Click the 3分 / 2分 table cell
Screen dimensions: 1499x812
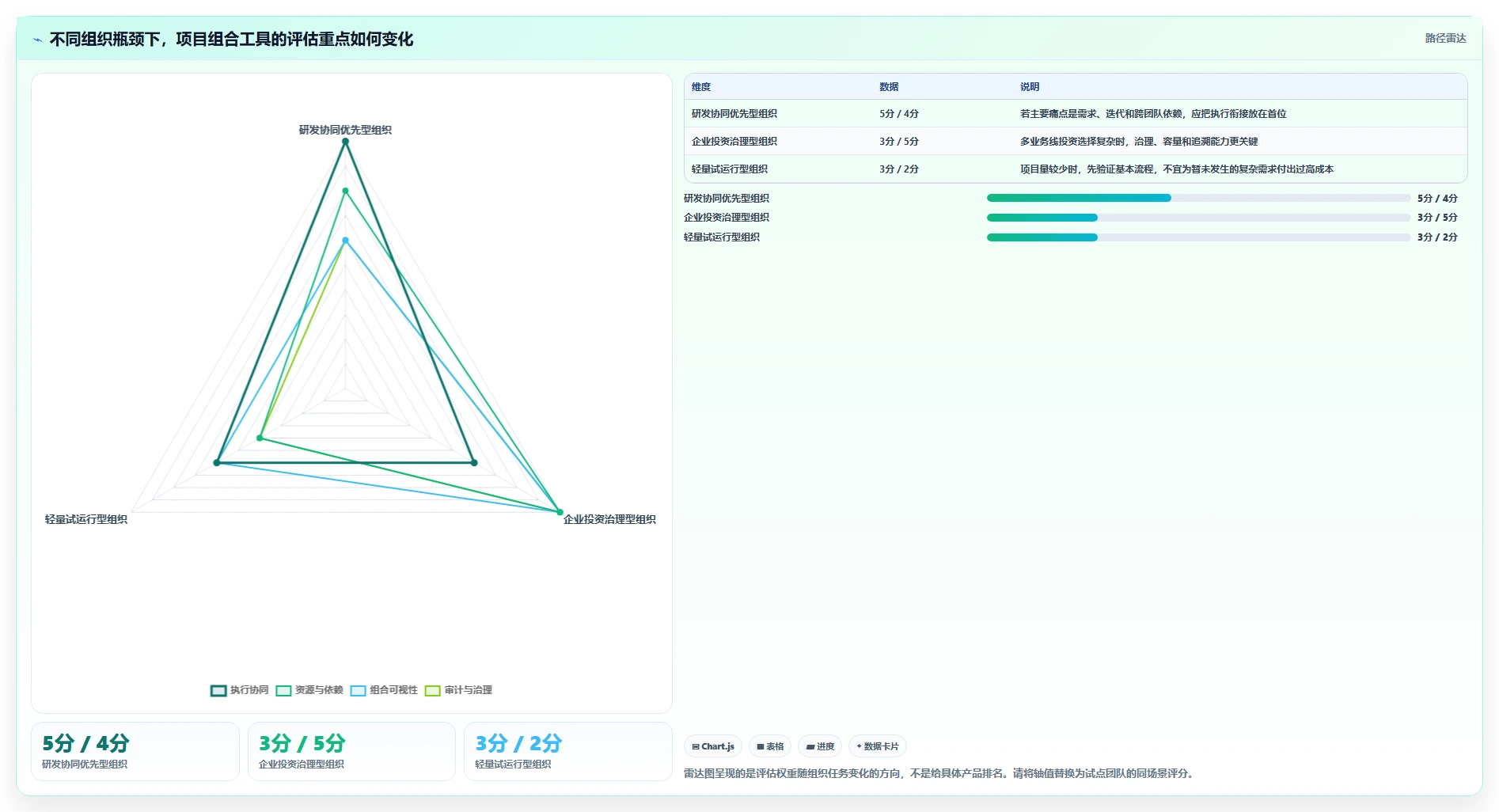tap(899, 169)
